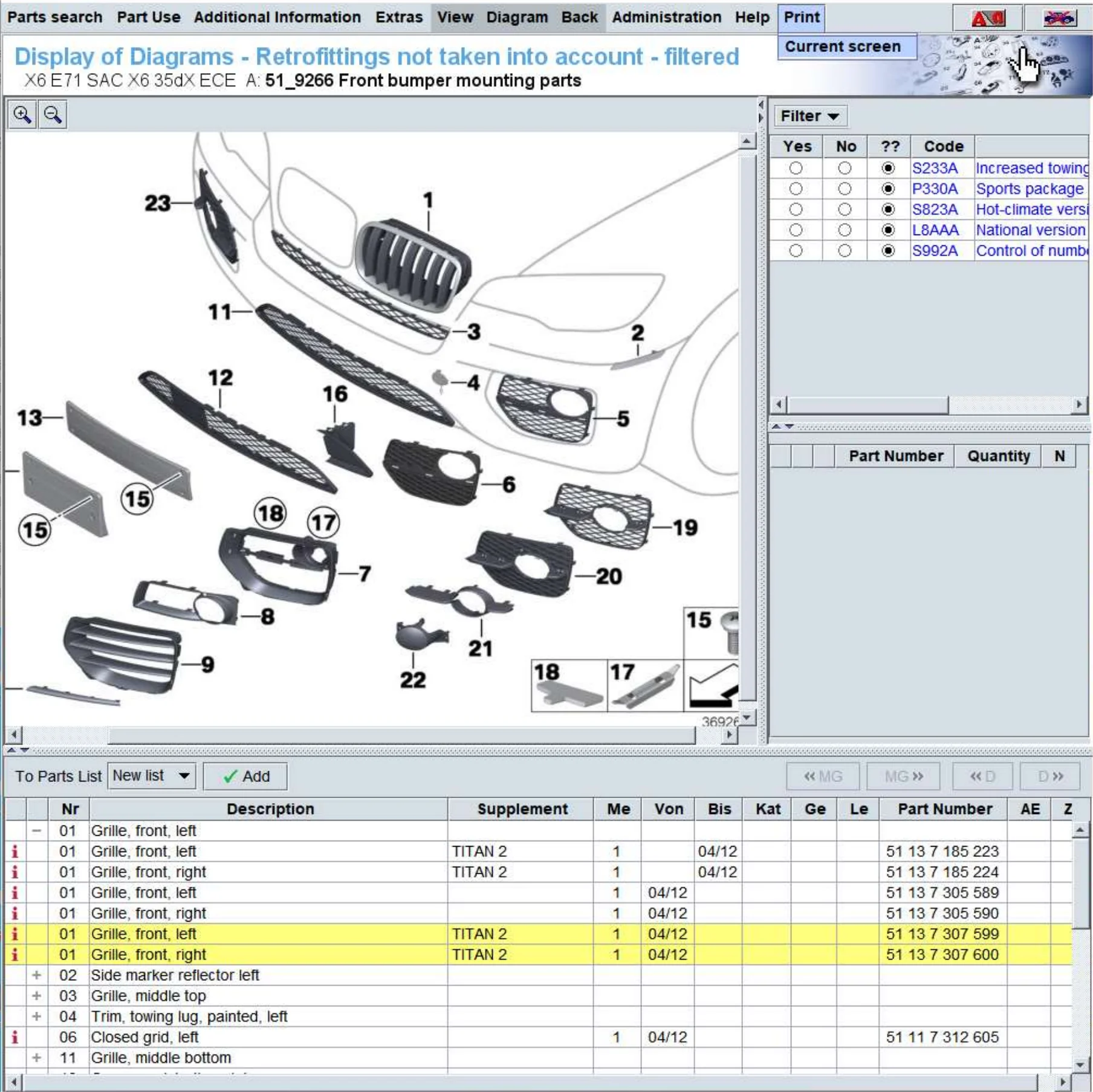This screenshot has width=1093, height=1092.
Task: Expand the Side marker reflector left row
Action: [37, 975]
